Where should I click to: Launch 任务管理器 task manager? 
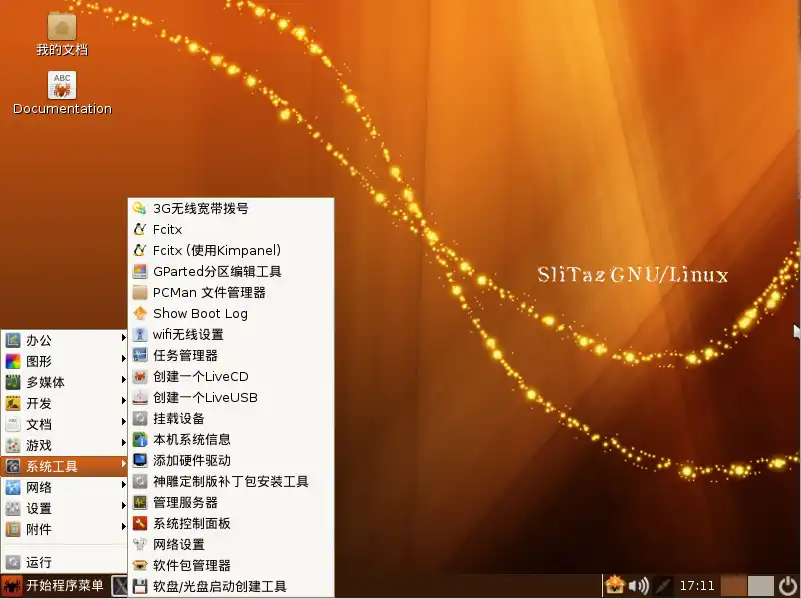click(x=231, y=355)
